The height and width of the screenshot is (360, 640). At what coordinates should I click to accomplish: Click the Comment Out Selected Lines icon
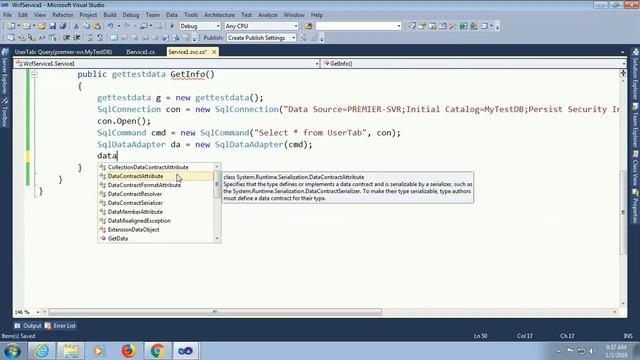(x=90, y=38)
